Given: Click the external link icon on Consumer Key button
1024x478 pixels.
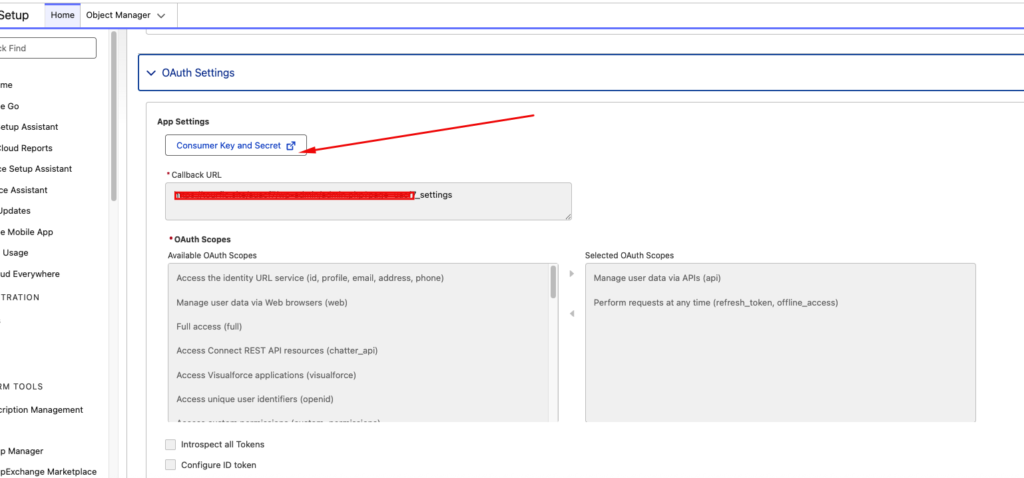Looking at the screenshot, I should 291,146.
